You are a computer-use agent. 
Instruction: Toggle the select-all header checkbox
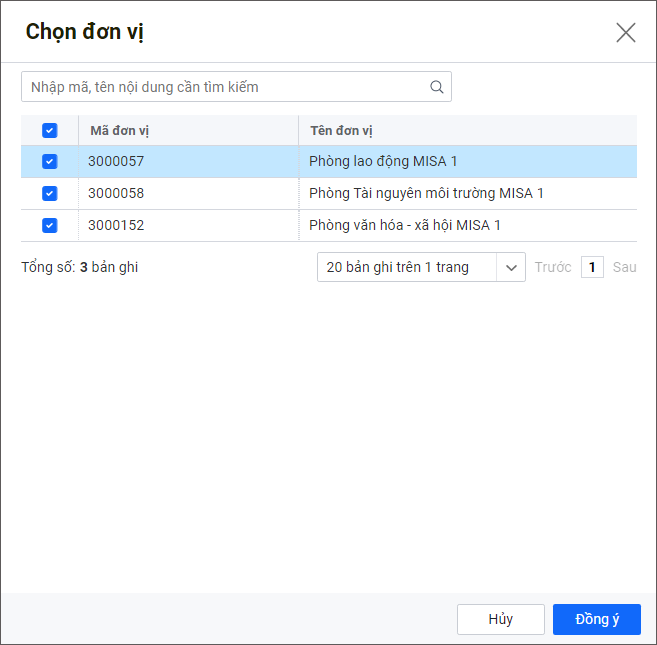coord(50,131)
